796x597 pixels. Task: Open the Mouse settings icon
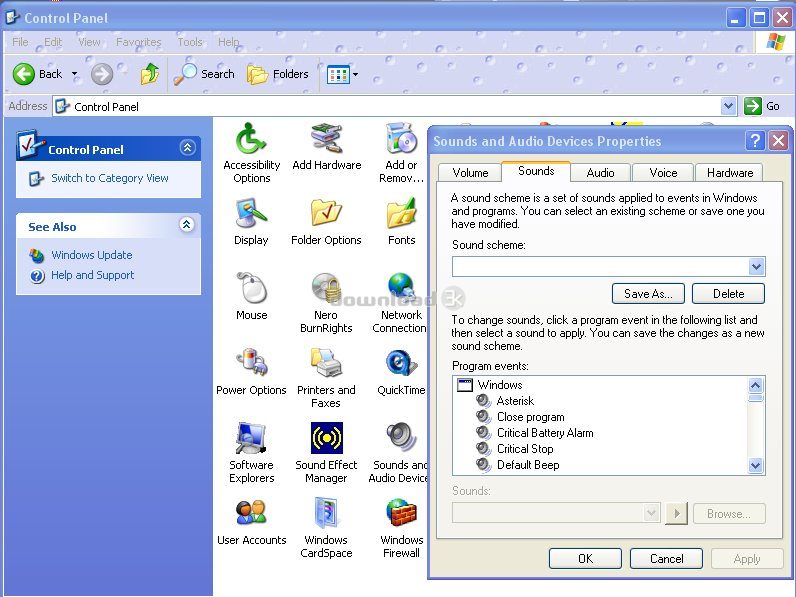pos(251,296)
